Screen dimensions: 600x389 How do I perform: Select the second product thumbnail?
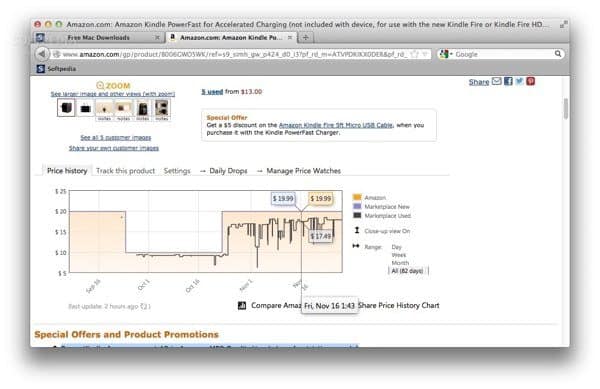85,109
